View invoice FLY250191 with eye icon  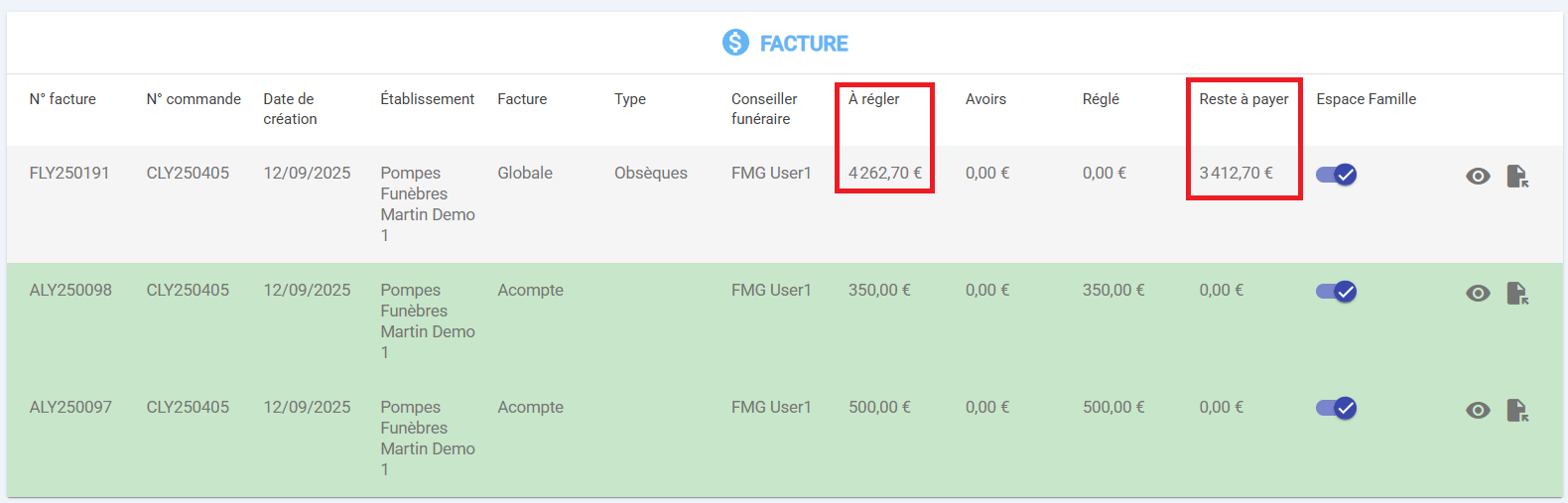pos(1478,177)
